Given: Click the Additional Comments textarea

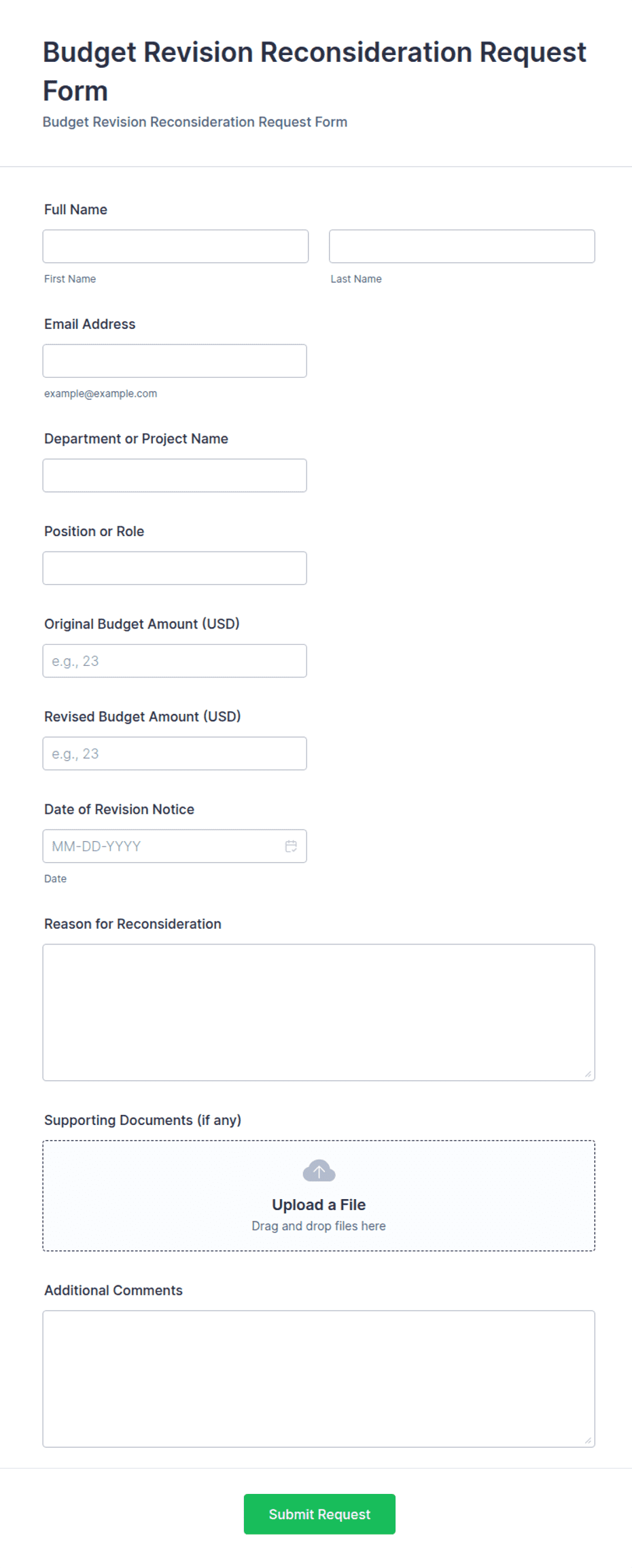Looking at the screenshot, I should click(319, 1379).
